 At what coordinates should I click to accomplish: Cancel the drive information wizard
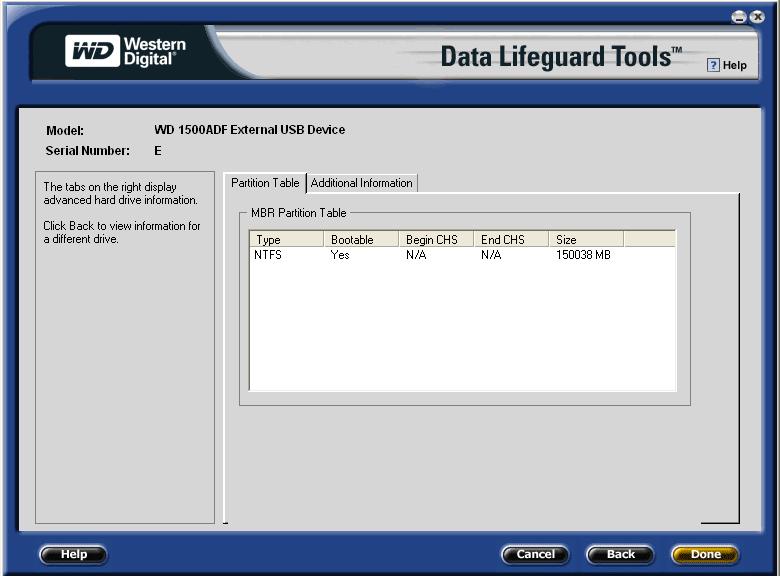535,555
